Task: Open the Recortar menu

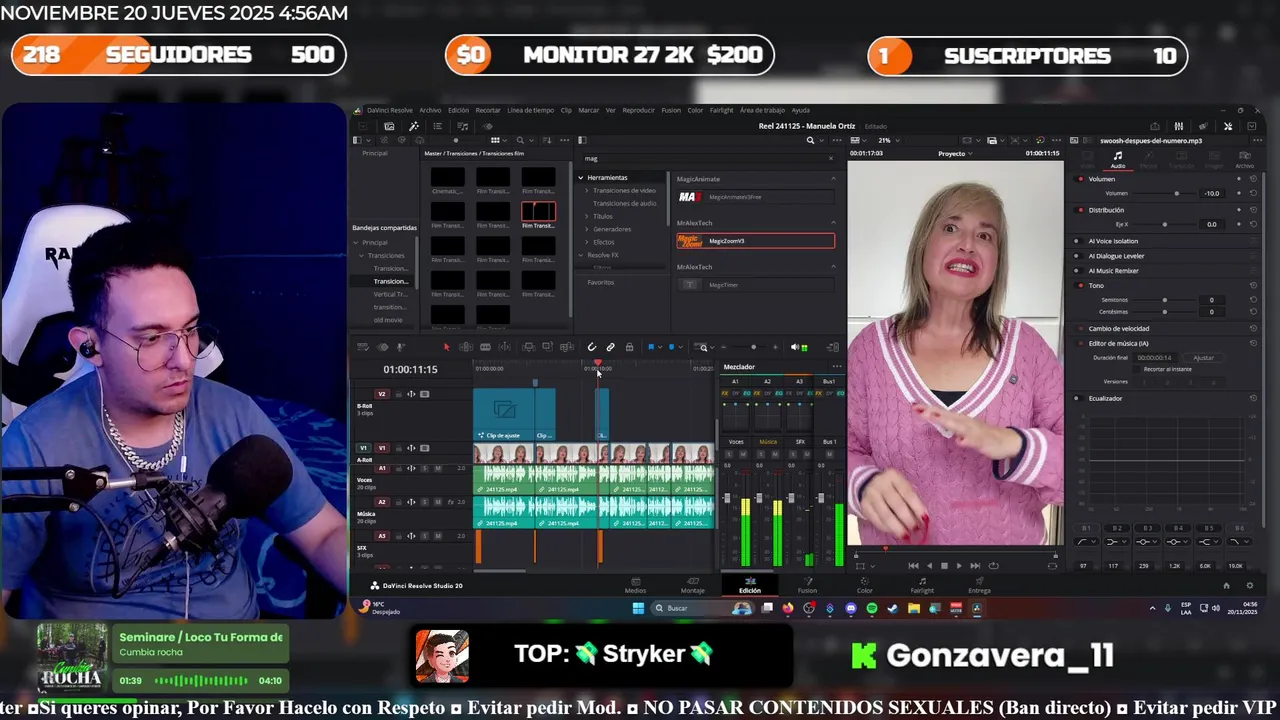Action: coord(488,110)
